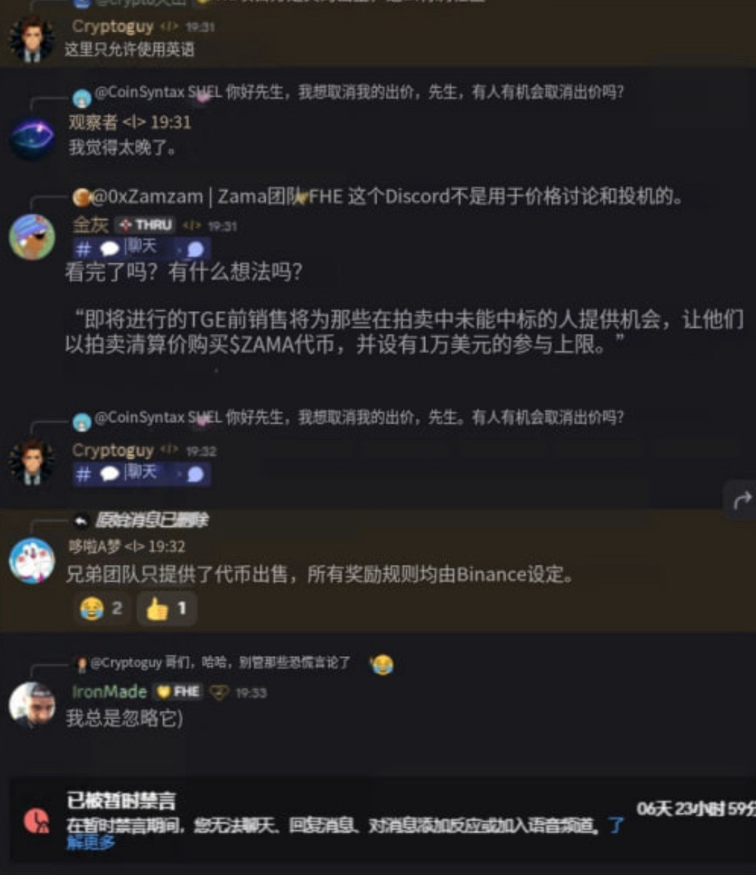
Task: Click the THRU server tag next to 金灰
Action: (x=145, y=225)
